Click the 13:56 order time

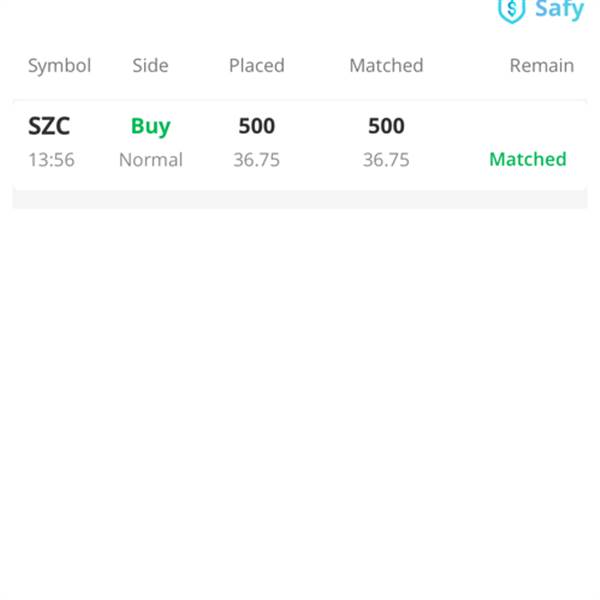point(51,160)
